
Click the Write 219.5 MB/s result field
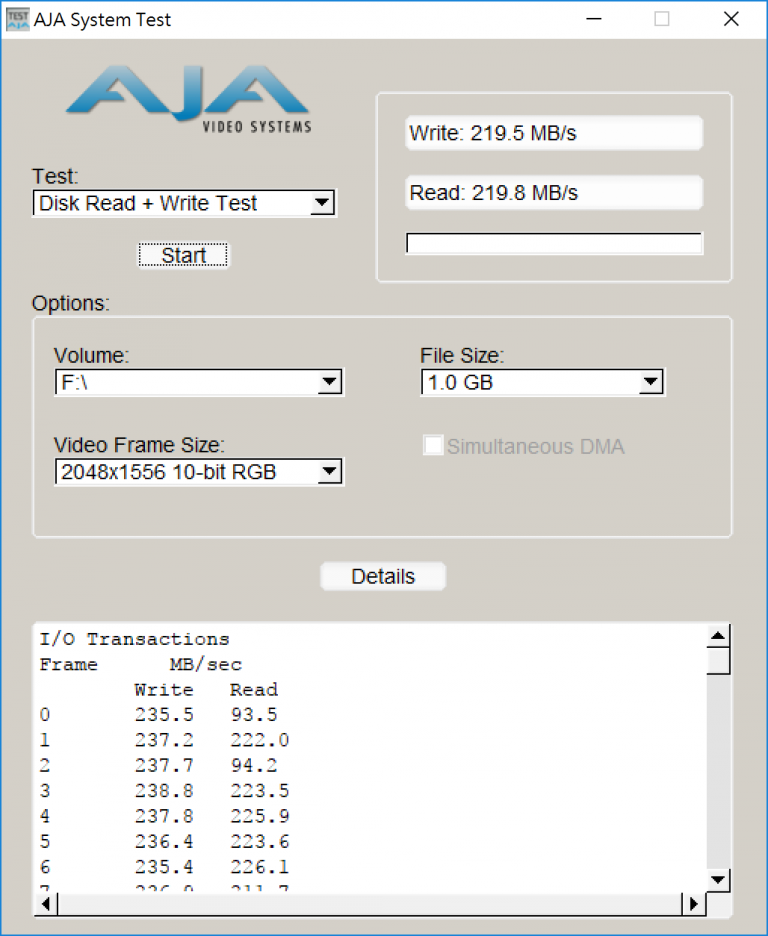554,133
